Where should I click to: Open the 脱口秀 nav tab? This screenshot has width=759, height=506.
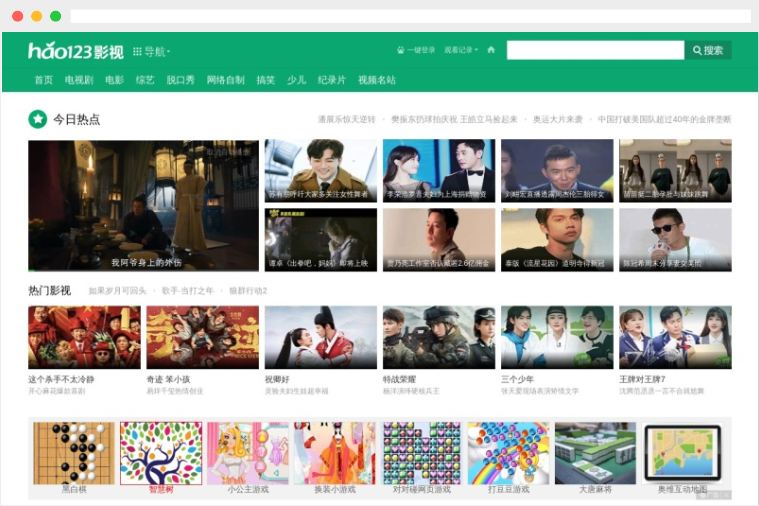(x=181, y=80)
